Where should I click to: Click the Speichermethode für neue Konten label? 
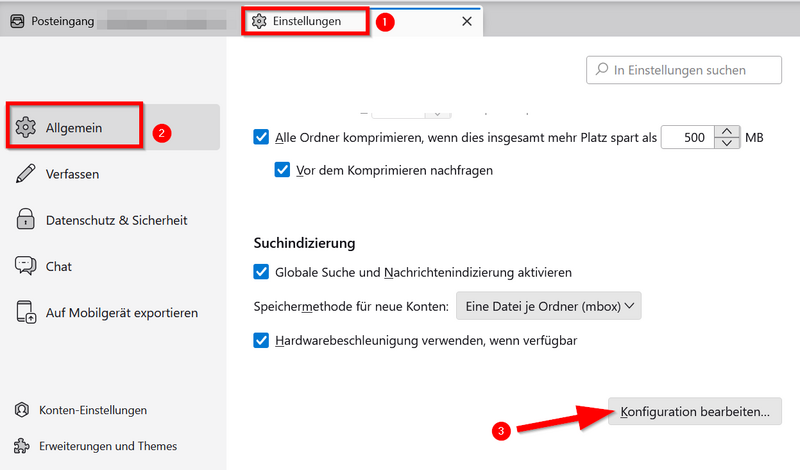[x=351, y=306]
